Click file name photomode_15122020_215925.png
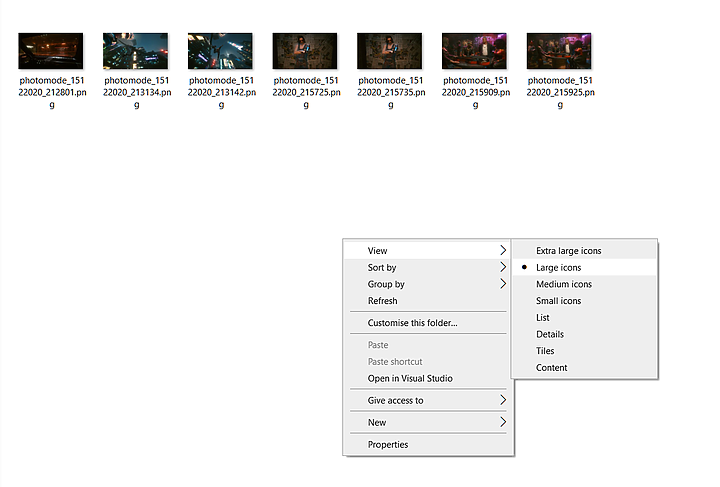Screen dimensions: 720x487 tap(560, 92)
